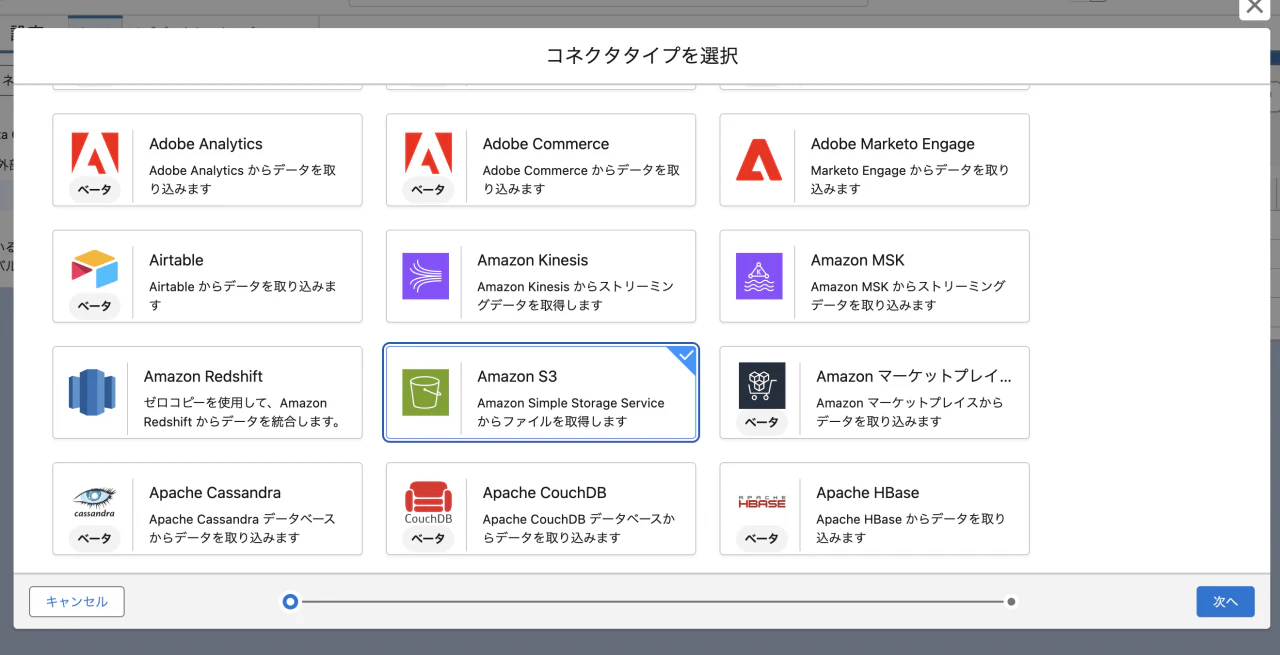Click the Amazon Simple Storage Service description

571,412
